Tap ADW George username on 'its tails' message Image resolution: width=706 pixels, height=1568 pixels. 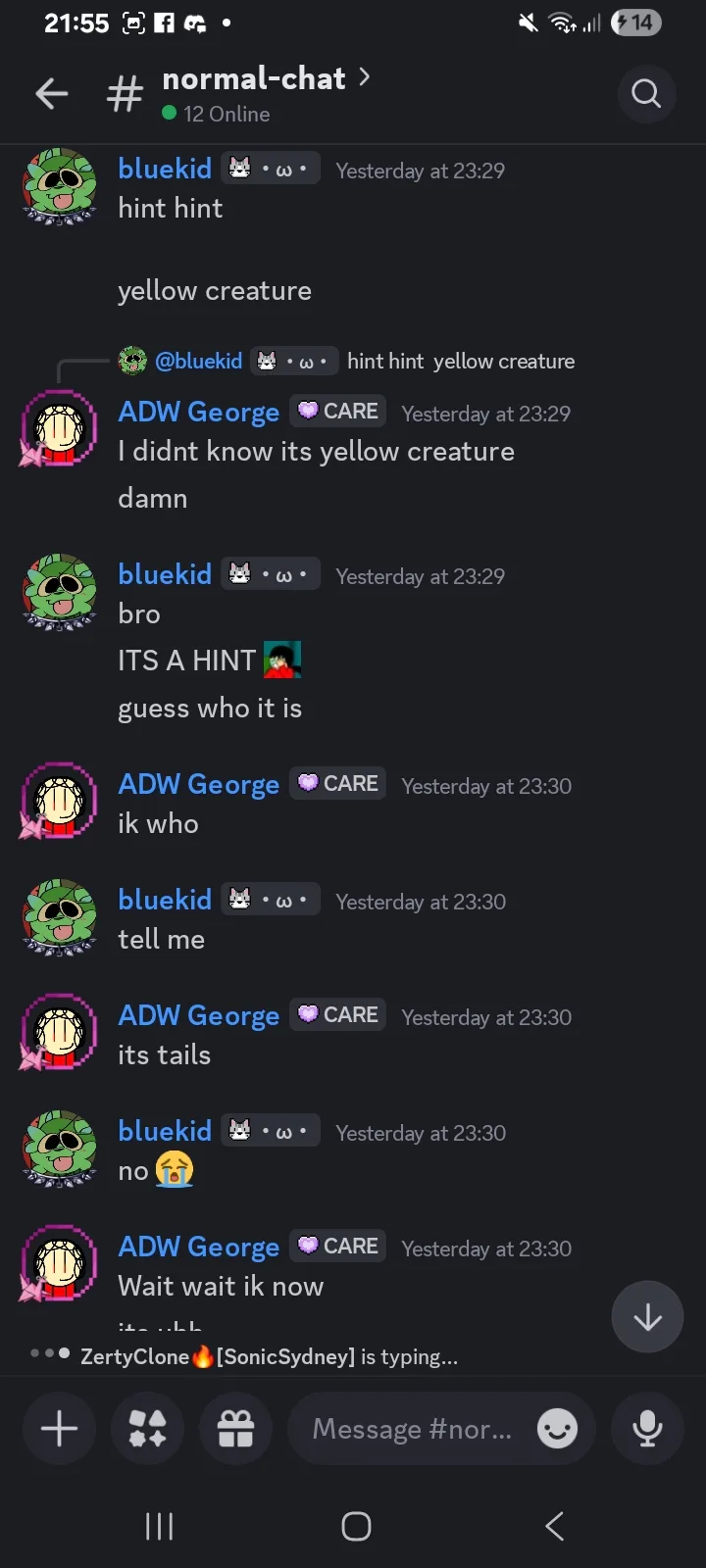coord(199,1016)
